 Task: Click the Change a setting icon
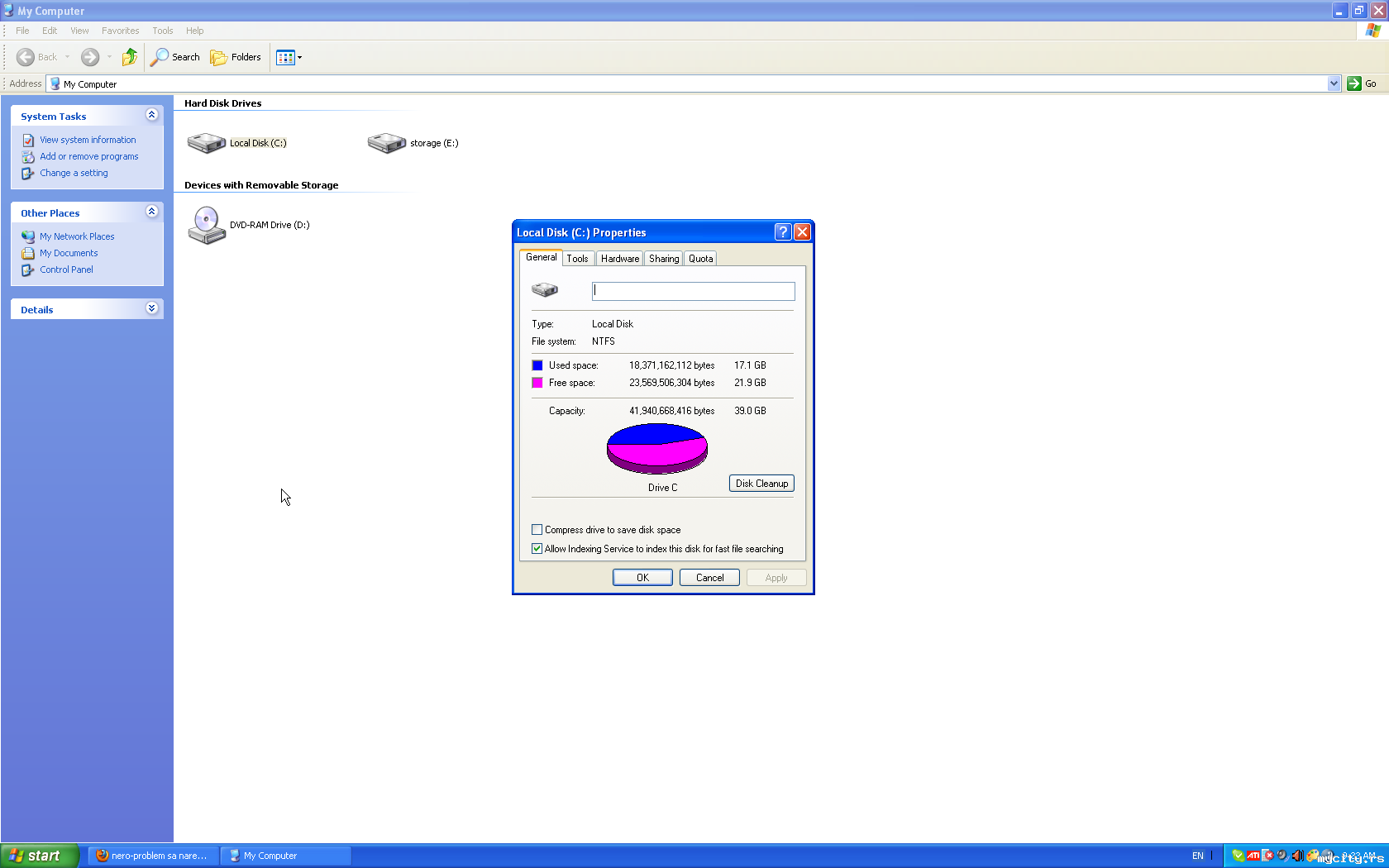tap(28, 173)
